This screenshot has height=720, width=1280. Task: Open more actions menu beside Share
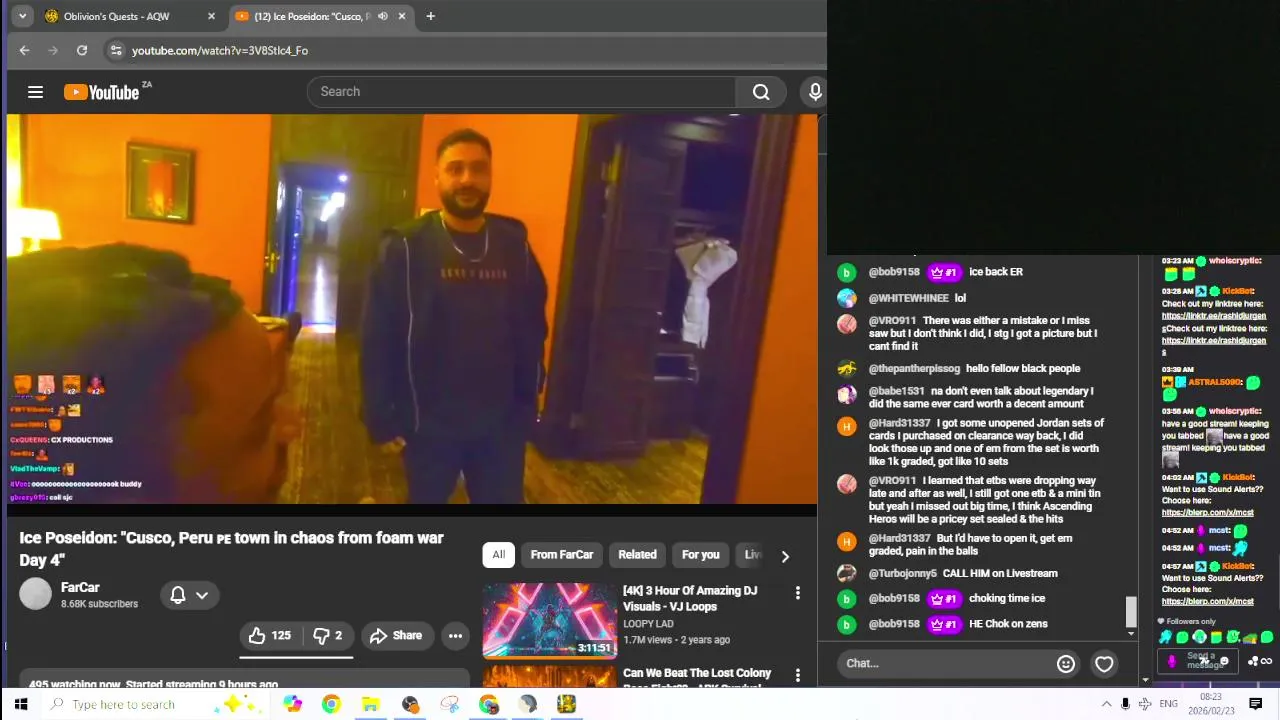pos(455,635)
